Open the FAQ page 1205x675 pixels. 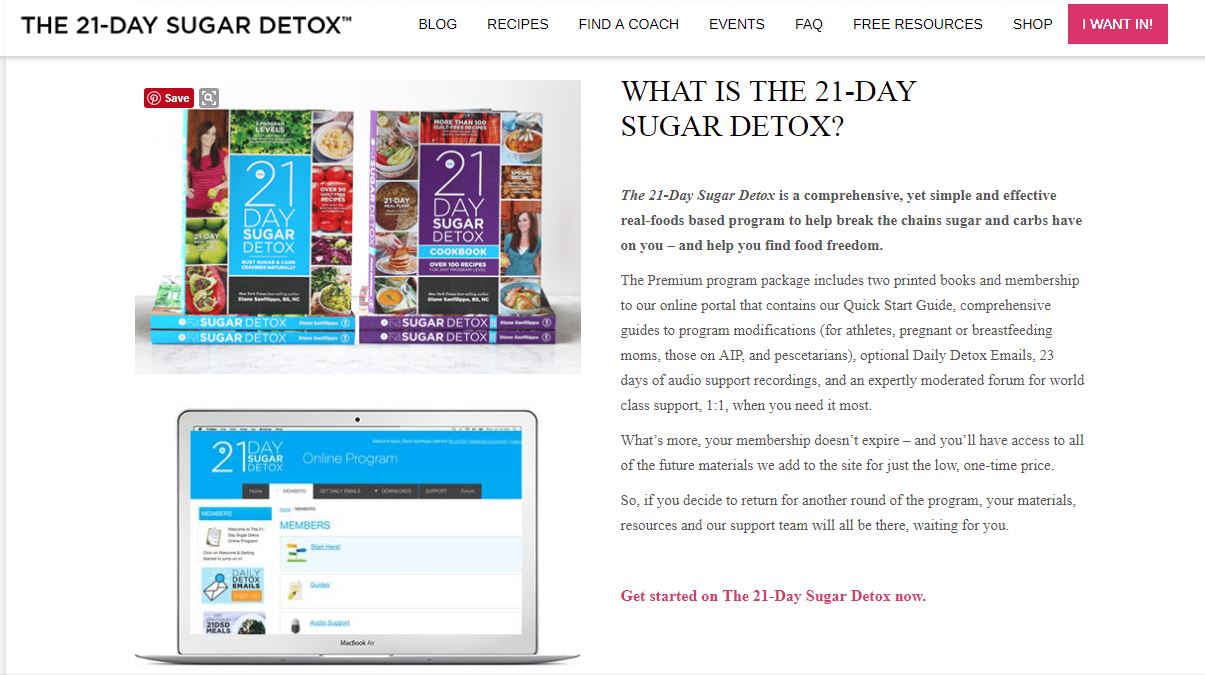pos(809,24)
